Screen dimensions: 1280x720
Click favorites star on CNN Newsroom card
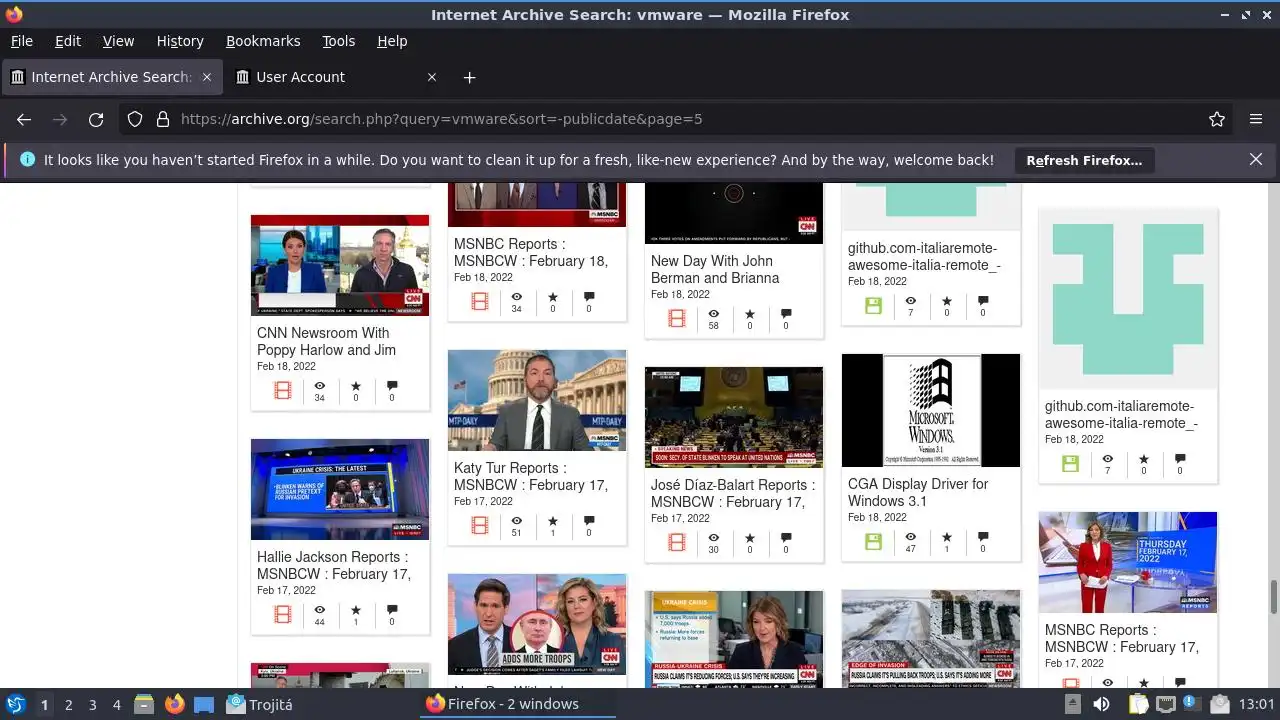[x=356, y=385]
